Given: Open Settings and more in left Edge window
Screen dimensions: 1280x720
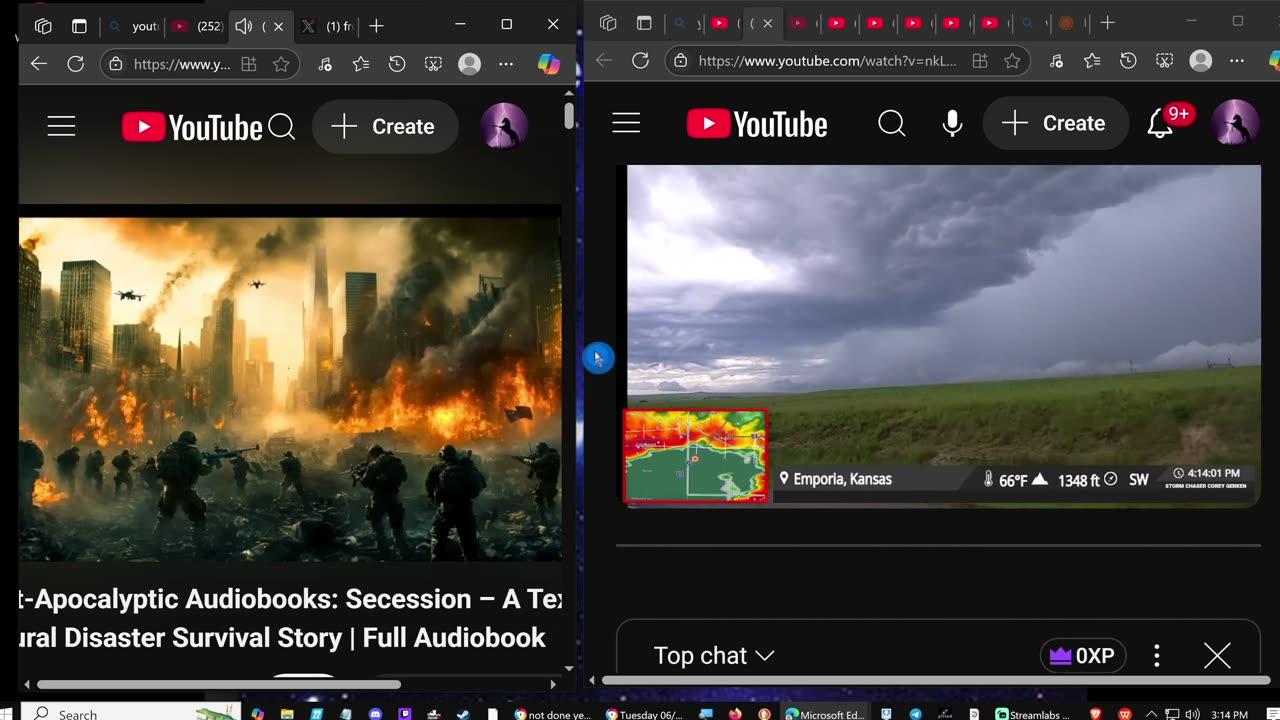Looking at the screenshot, I should tap(506, 64).
